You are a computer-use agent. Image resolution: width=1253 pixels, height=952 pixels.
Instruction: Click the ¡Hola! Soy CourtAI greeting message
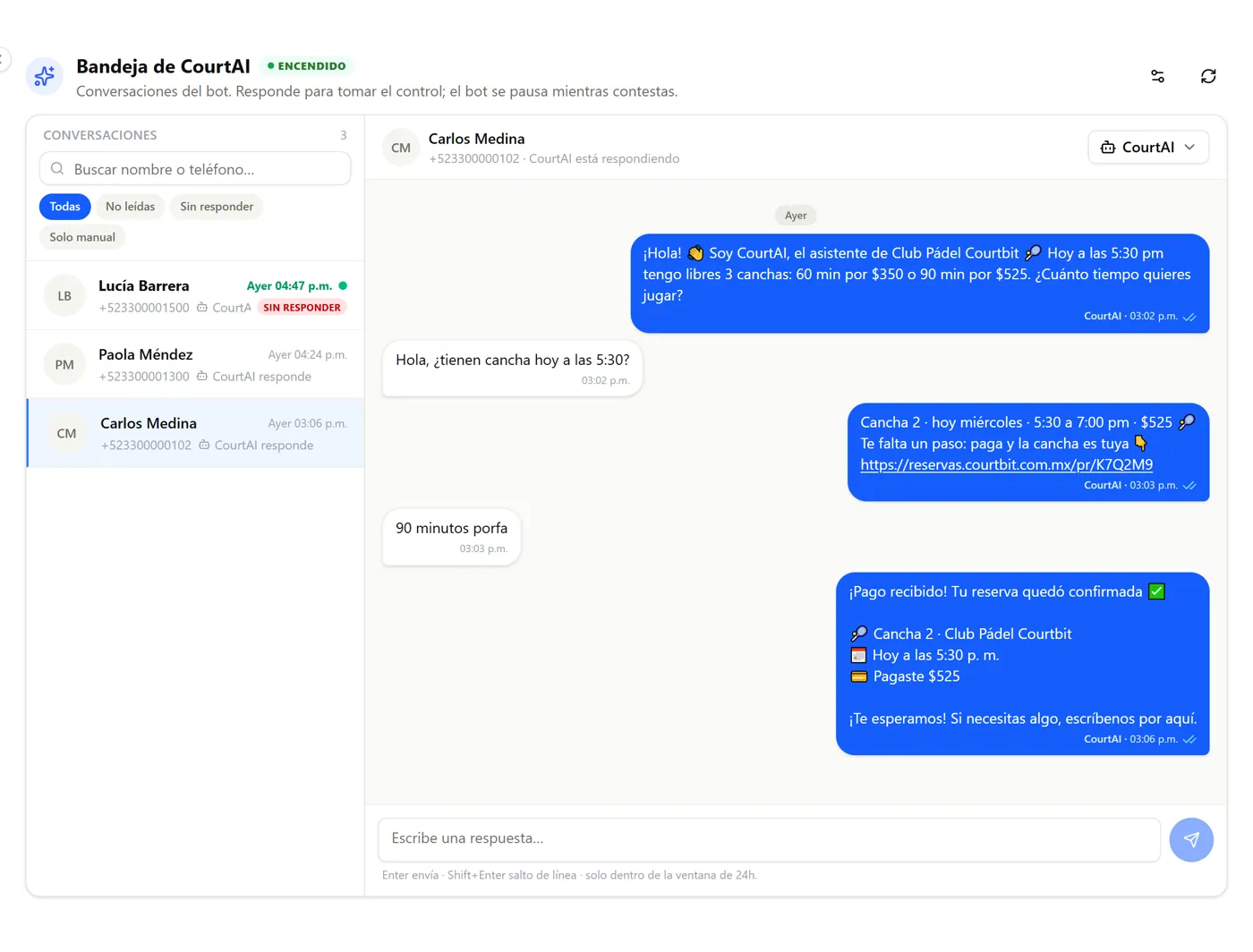point(919,284)
